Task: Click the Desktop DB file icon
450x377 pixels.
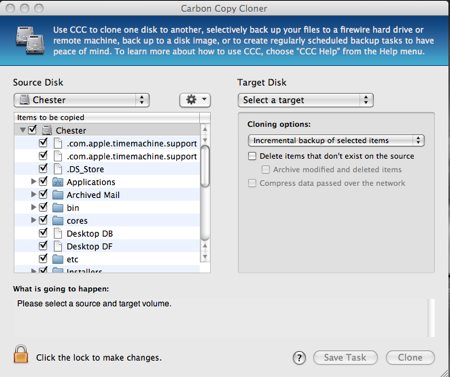Action: tap(58, 233)
